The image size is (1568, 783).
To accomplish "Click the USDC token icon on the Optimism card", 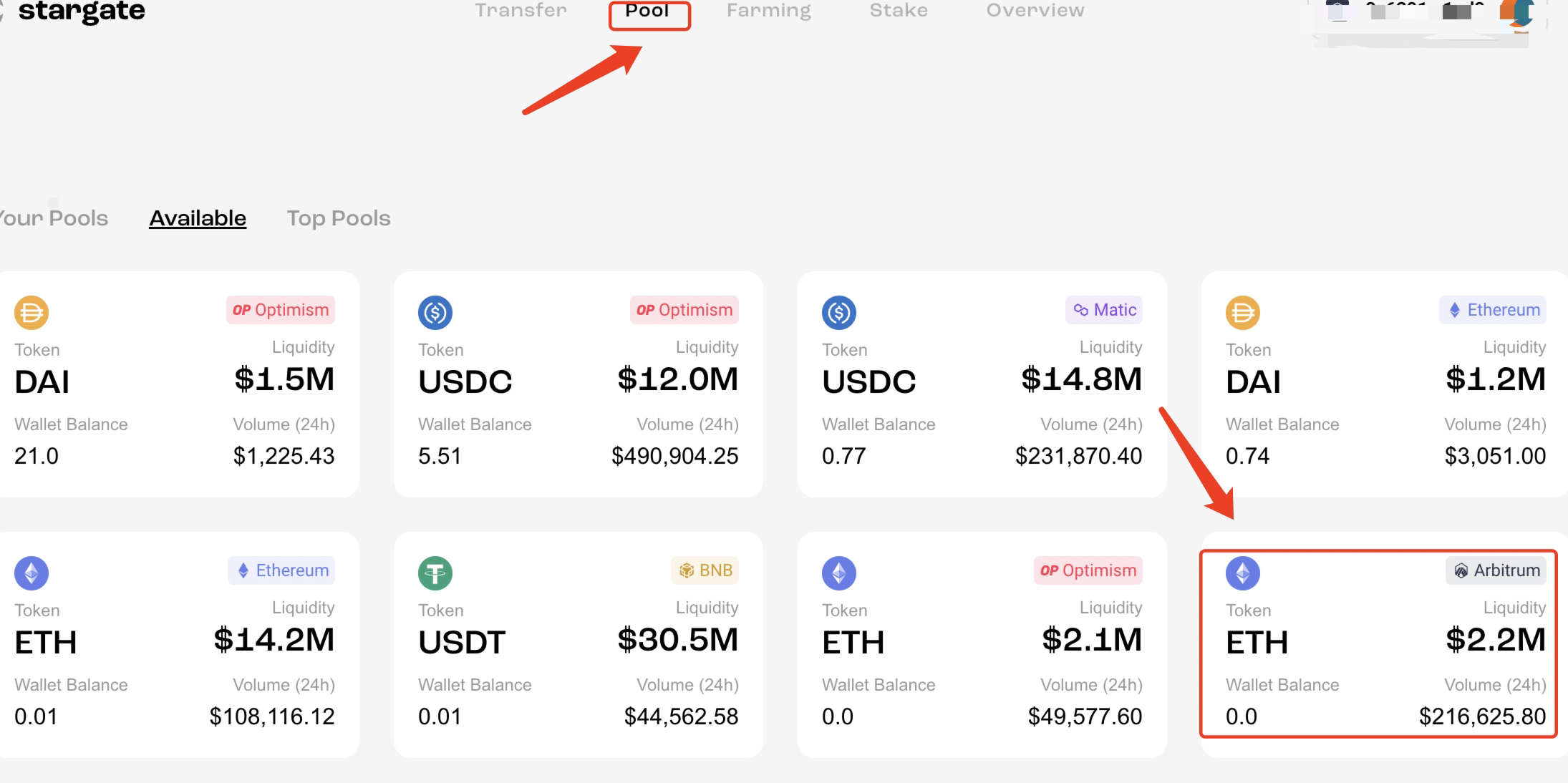I will (435, 313).
